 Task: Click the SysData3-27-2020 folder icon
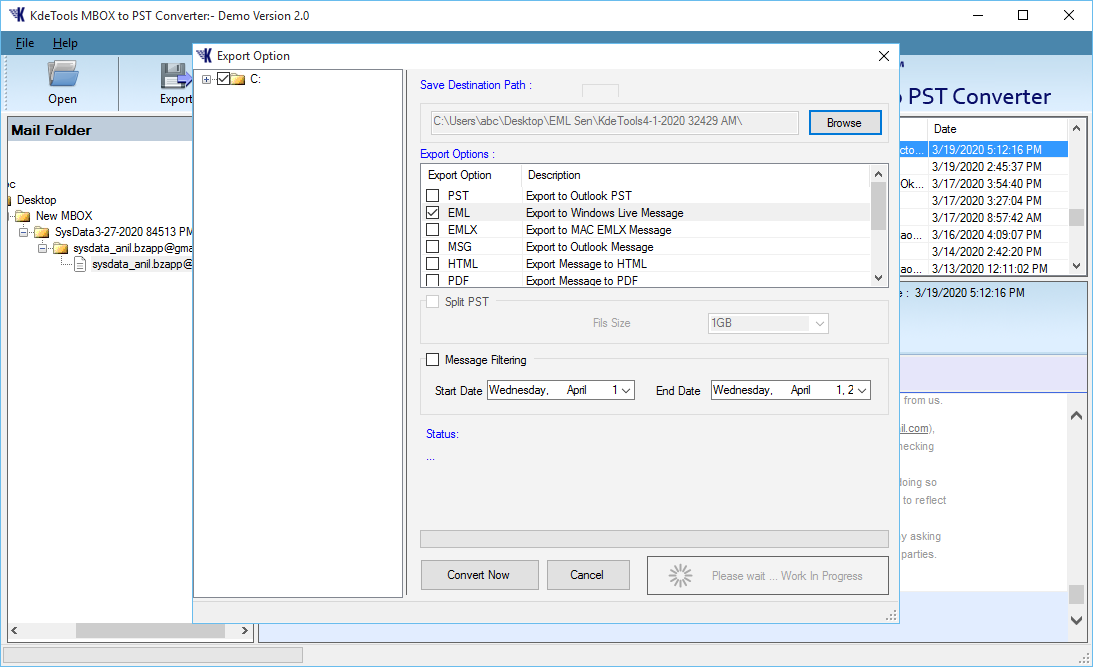coord(42,232)
